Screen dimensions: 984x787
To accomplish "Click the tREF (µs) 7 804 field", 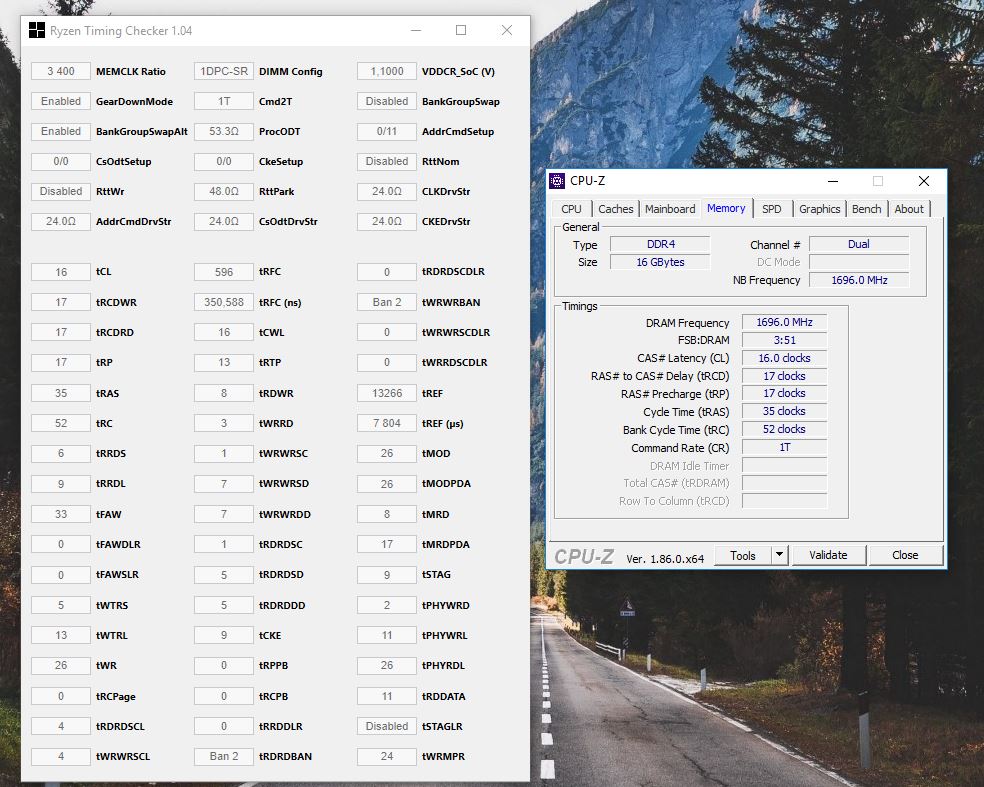I will [x=387, y=423].
